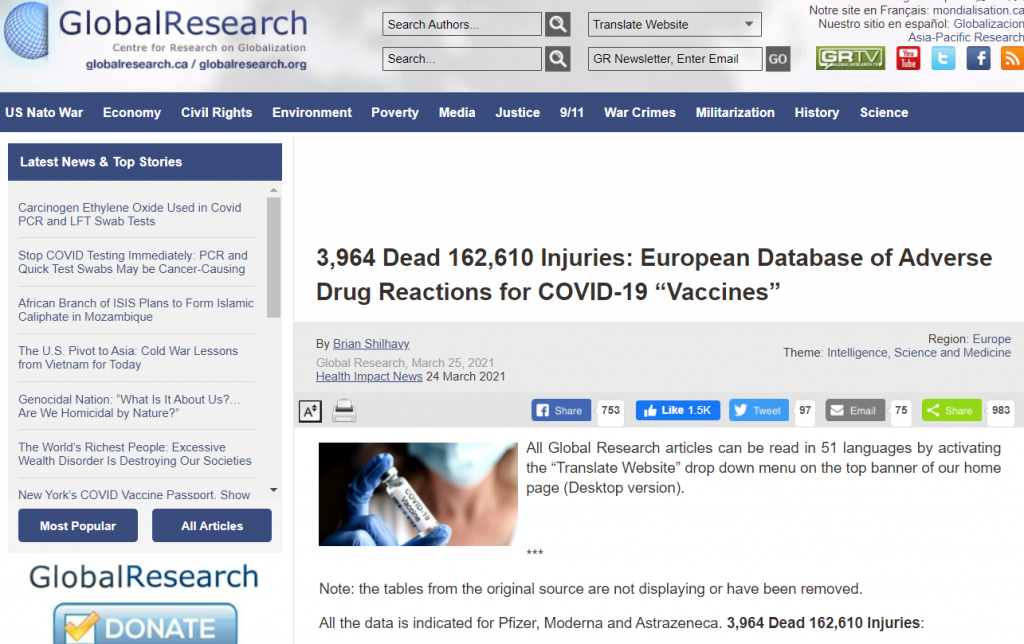
Task: Click the GR Newsletter email field
Action: click(675, 59)
